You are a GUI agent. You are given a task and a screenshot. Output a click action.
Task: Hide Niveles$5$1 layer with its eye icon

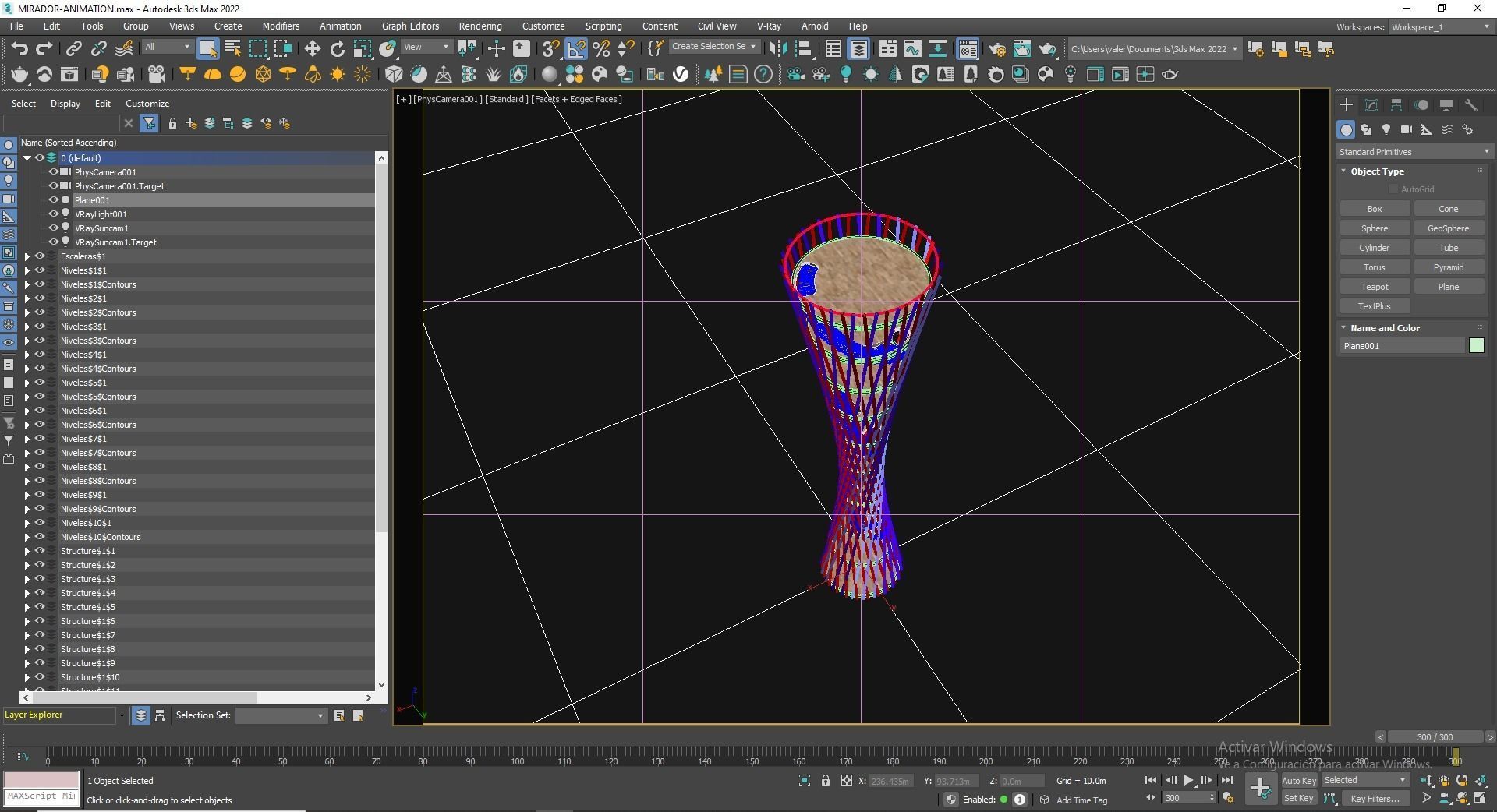[x=40, y=383]
